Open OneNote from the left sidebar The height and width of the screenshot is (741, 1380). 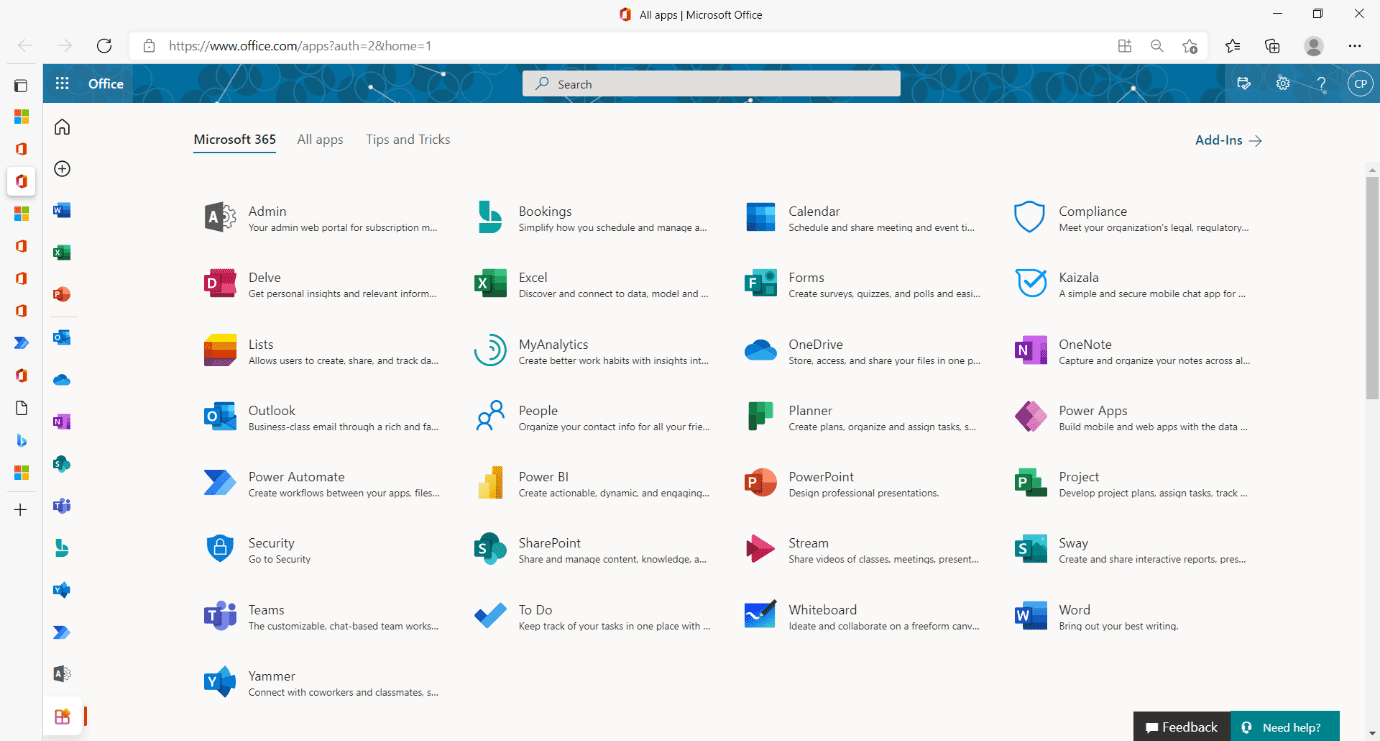click(x=62, y=422)
